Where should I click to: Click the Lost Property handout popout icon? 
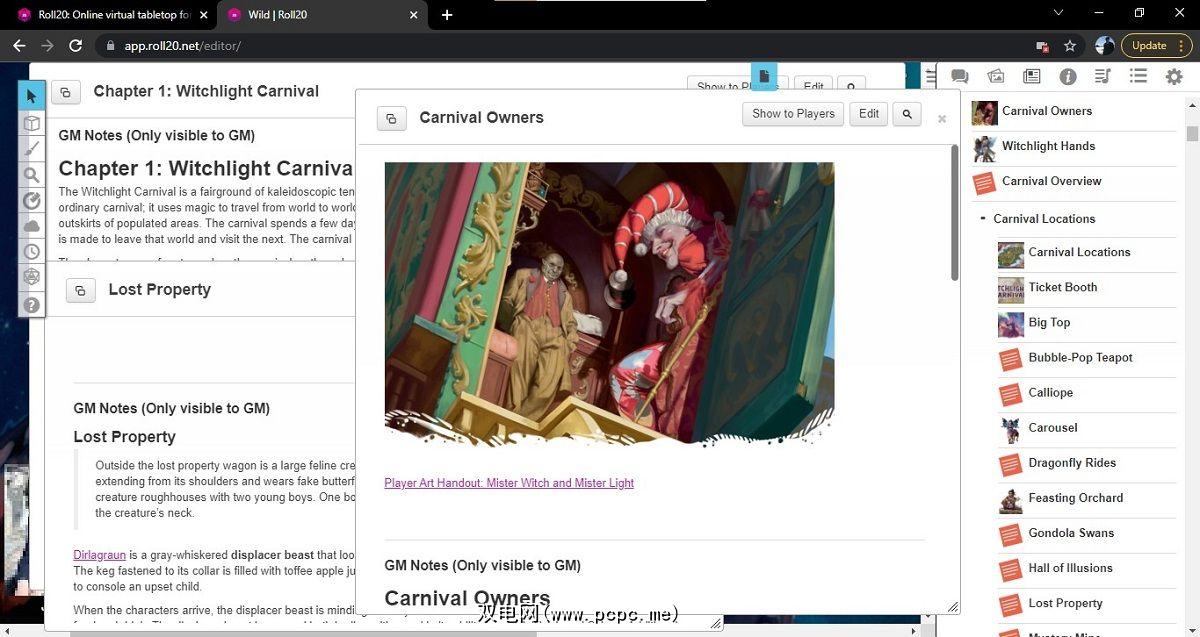(x=80, y=290)
